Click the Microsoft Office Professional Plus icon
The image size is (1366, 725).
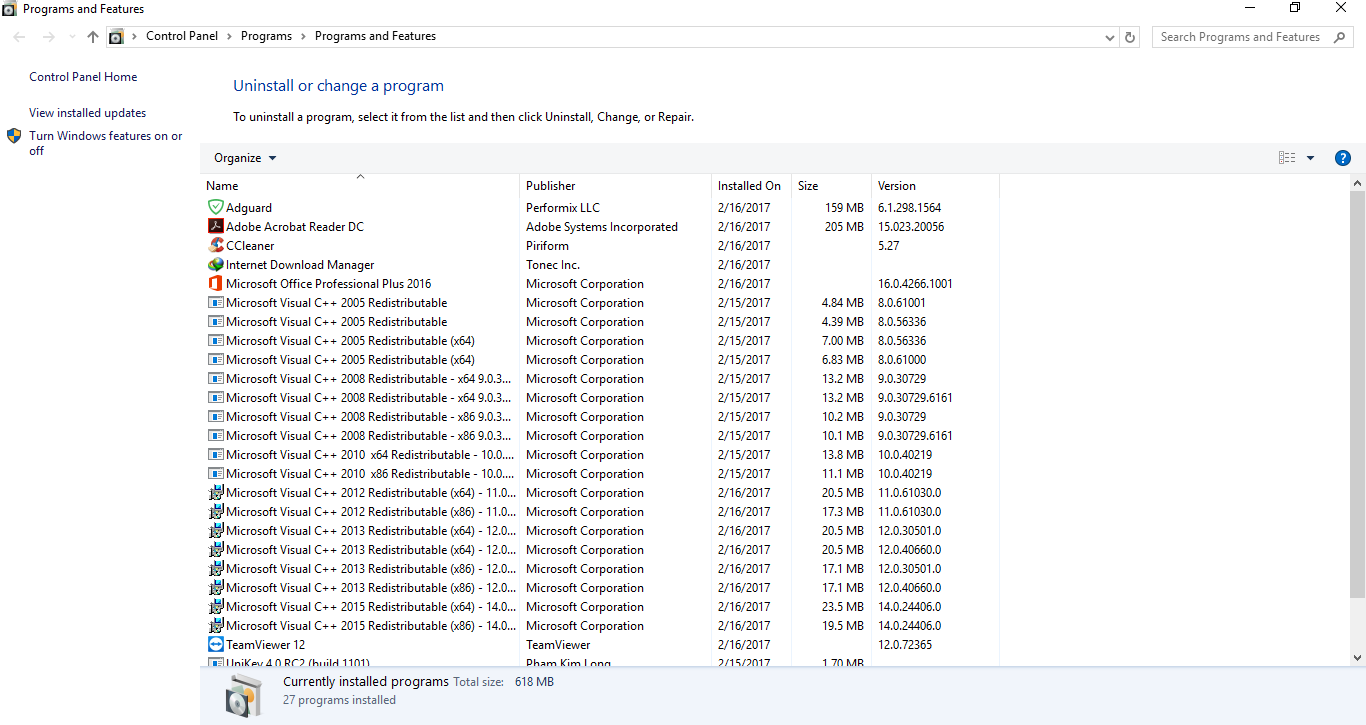[215, 284]
